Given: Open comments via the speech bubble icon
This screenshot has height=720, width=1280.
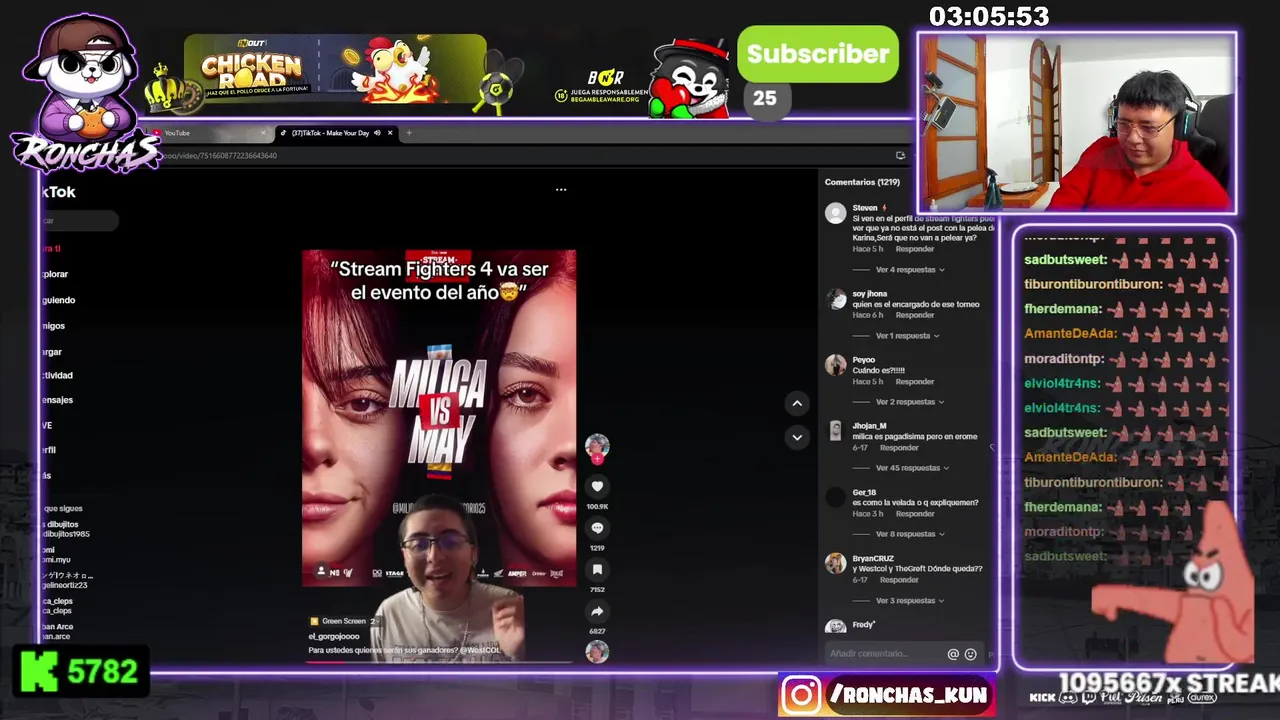Looking at the screenshot, I should point(597,528).
